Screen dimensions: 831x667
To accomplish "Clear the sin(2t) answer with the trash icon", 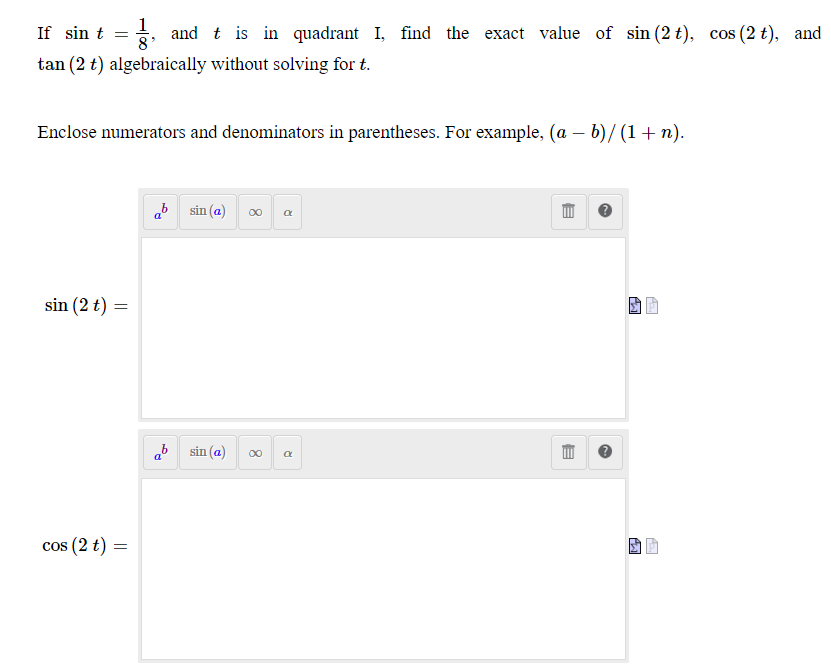I will tap(568, 211).
